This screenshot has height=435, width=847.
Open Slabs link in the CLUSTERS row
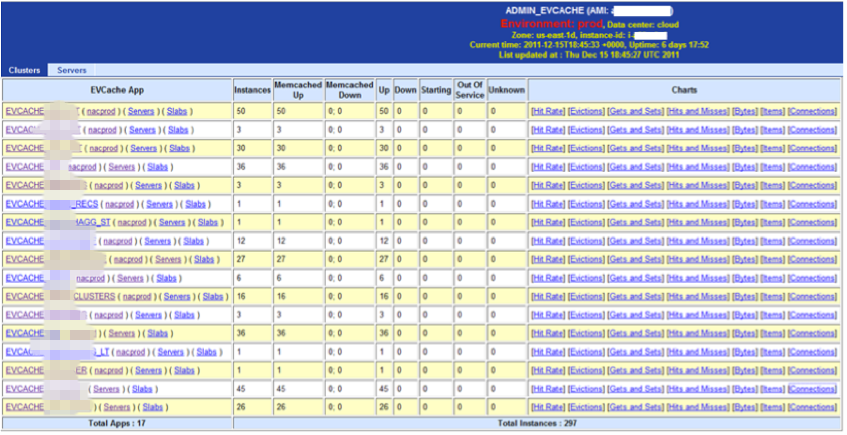pos(213,297)
